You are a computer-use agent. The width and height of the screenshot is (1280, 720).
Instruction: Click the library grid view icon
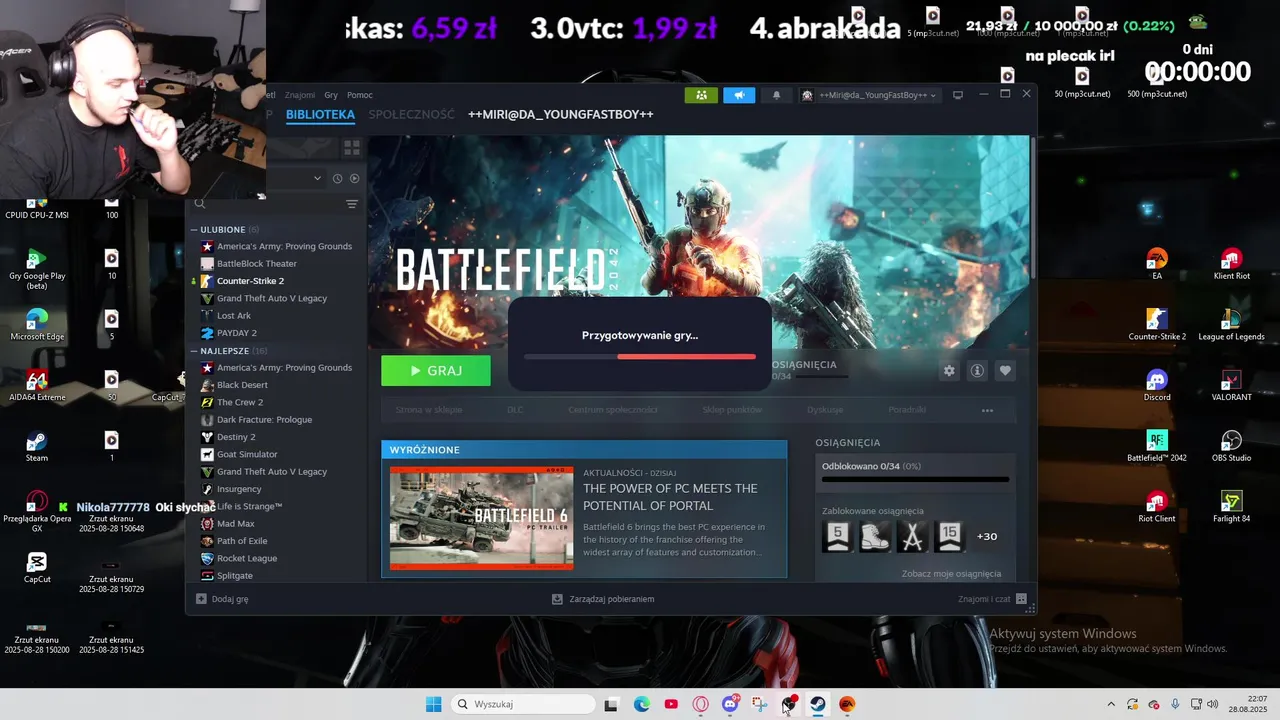[352, 148]
